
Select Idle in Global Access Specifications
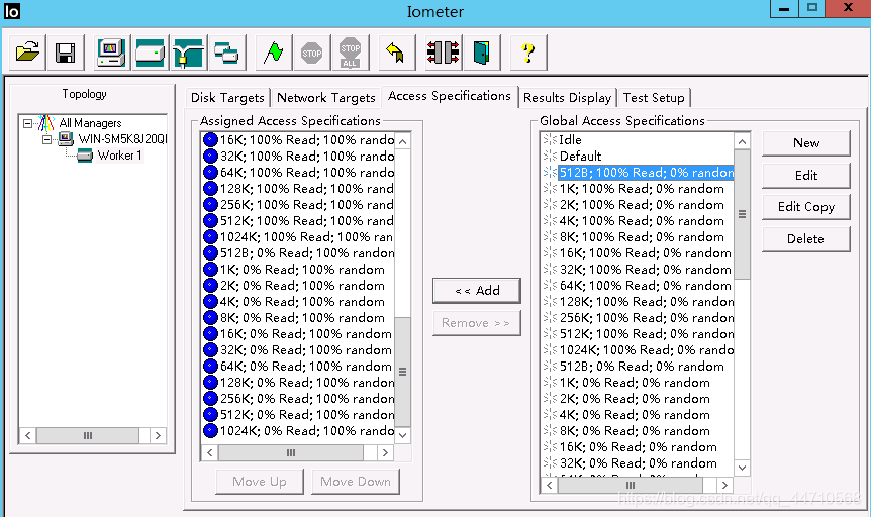pos(570,140)
